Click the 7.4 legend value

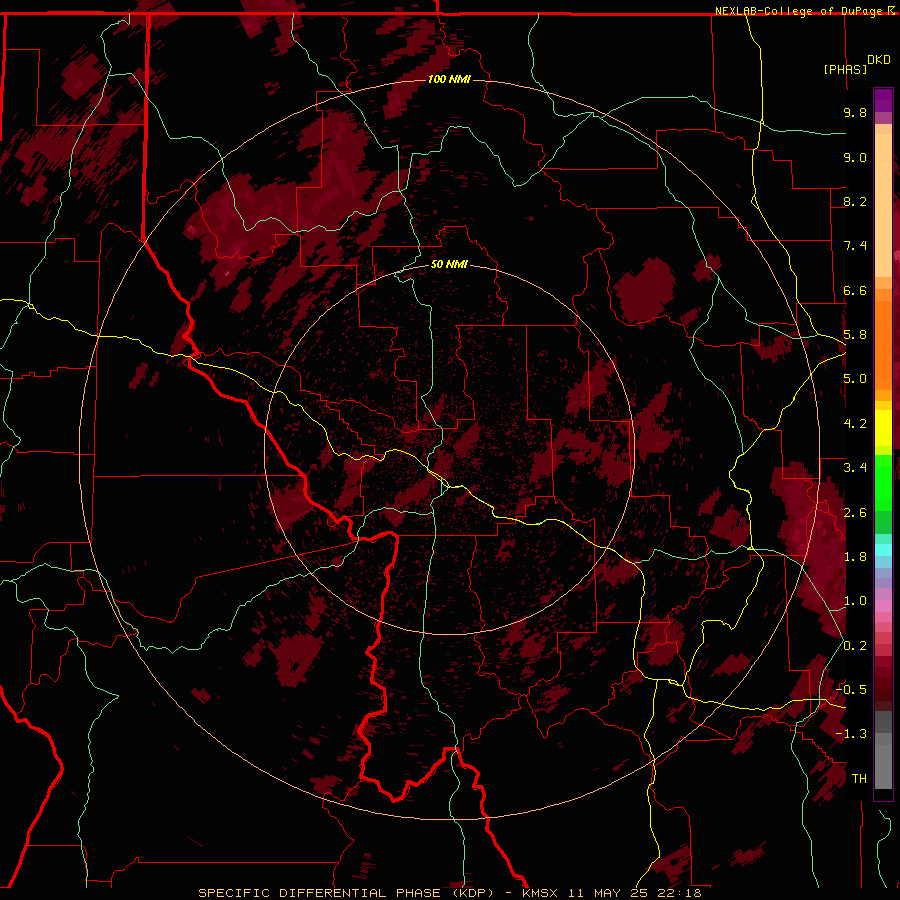coord(855,246)
